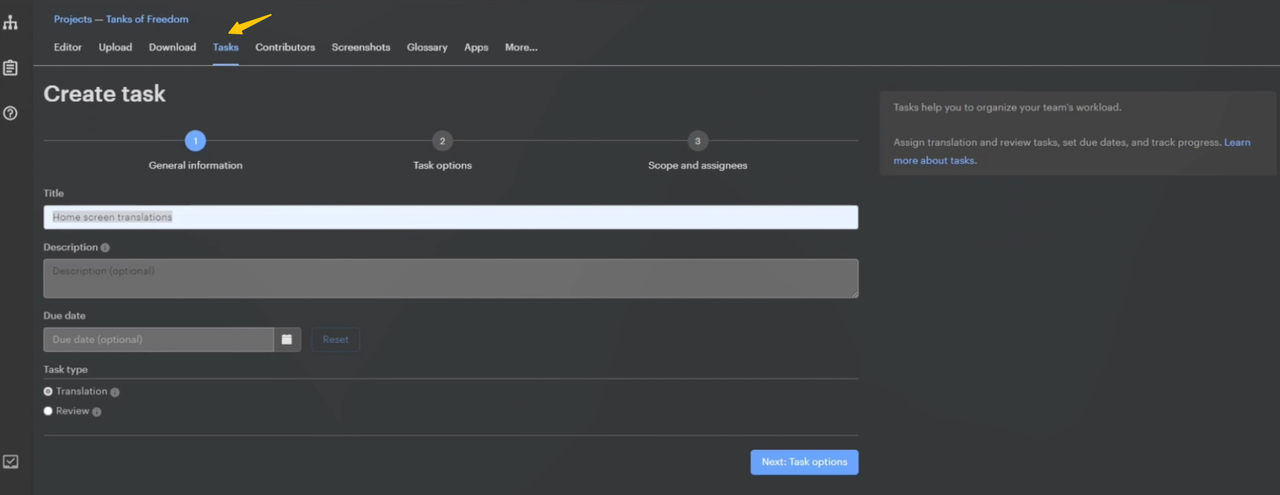Jump to step 3 Scope and assignees

click(697, 142)
